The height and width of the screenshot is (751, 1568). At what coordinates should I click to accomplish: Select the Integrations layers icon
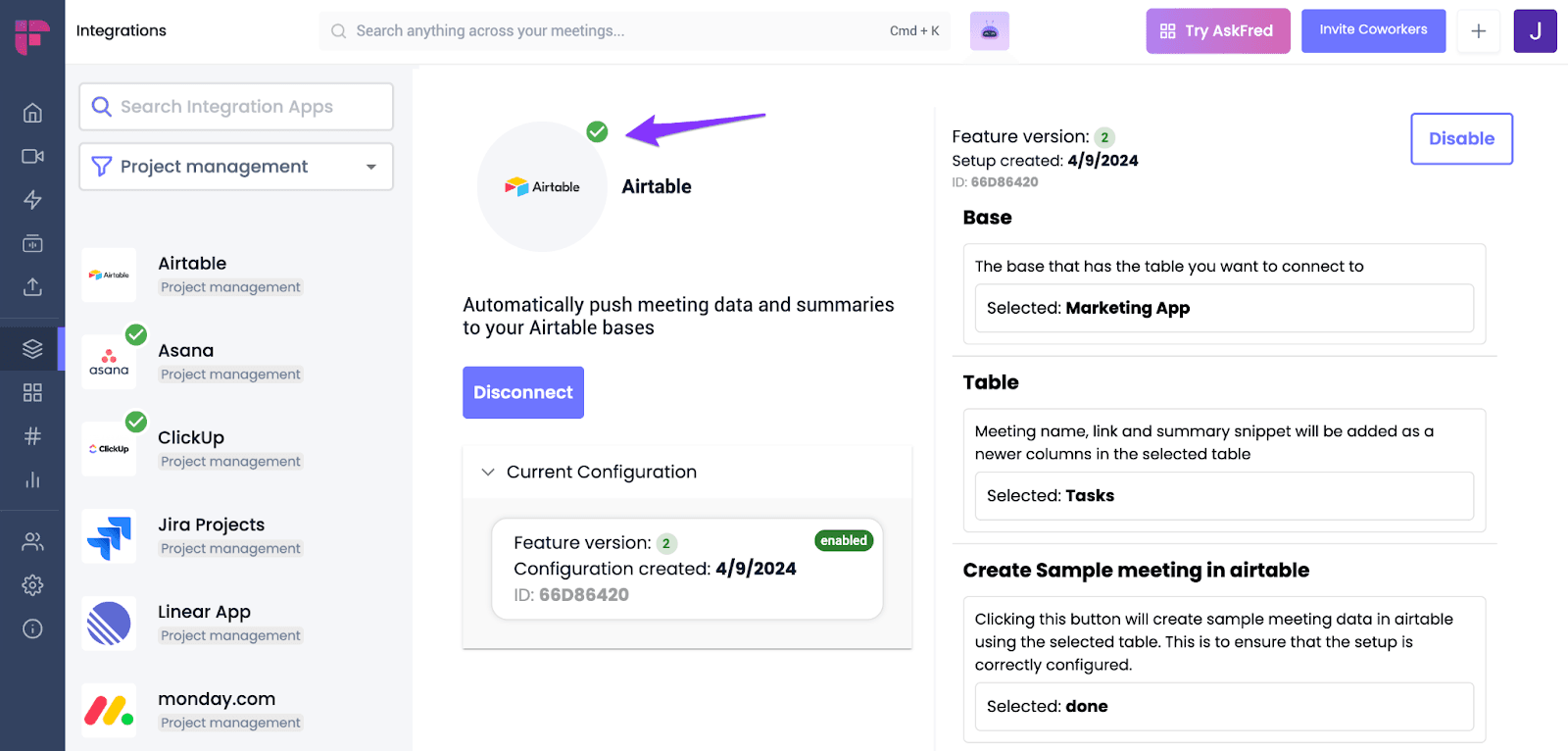click(x=32, y=348)
